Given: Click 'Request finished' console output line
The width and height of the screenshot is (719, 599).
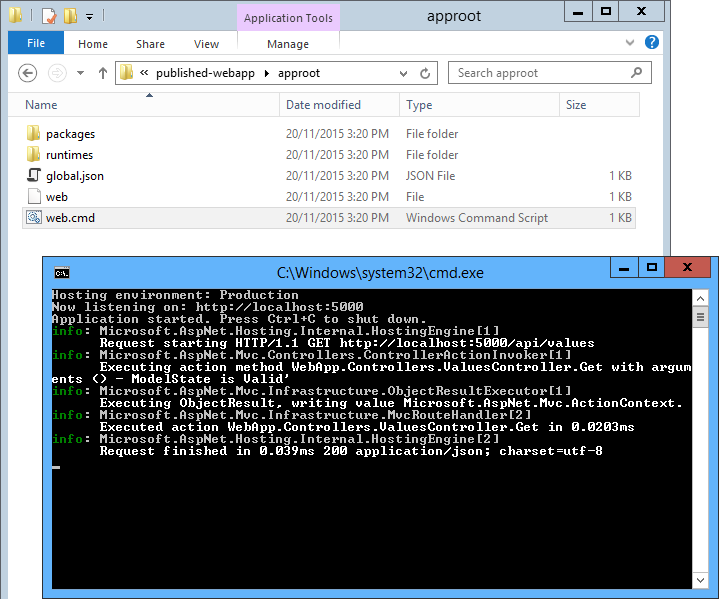Looking at the screenshot, I should 351,451.
